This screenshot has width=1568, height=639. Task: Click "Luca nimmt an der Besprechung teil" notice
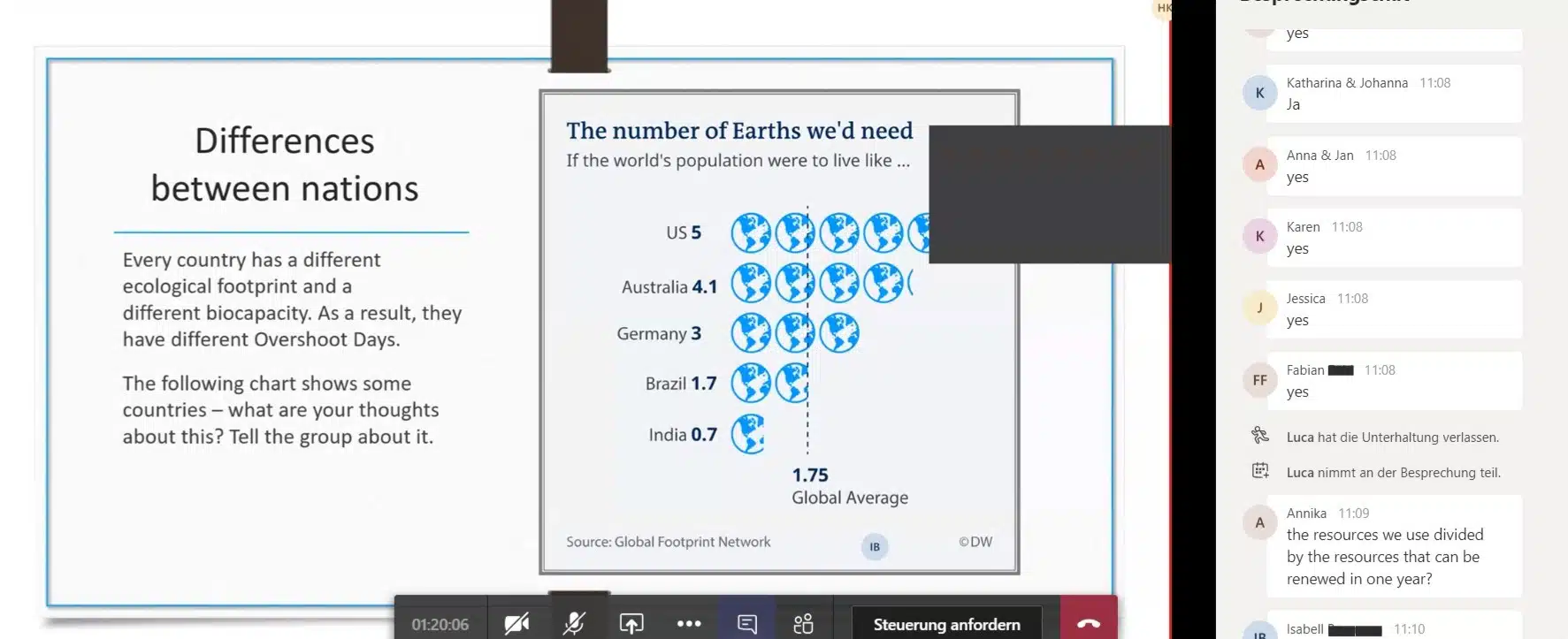[1393, 472]
